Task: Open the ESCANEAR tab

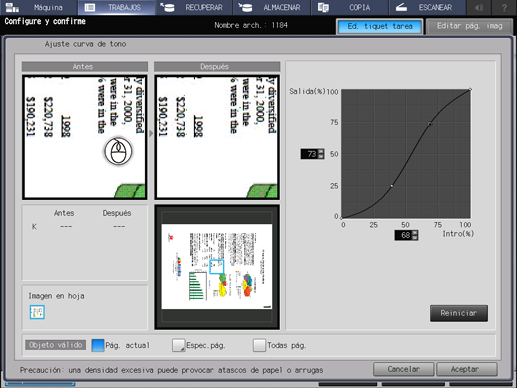Action: point(427,7)
